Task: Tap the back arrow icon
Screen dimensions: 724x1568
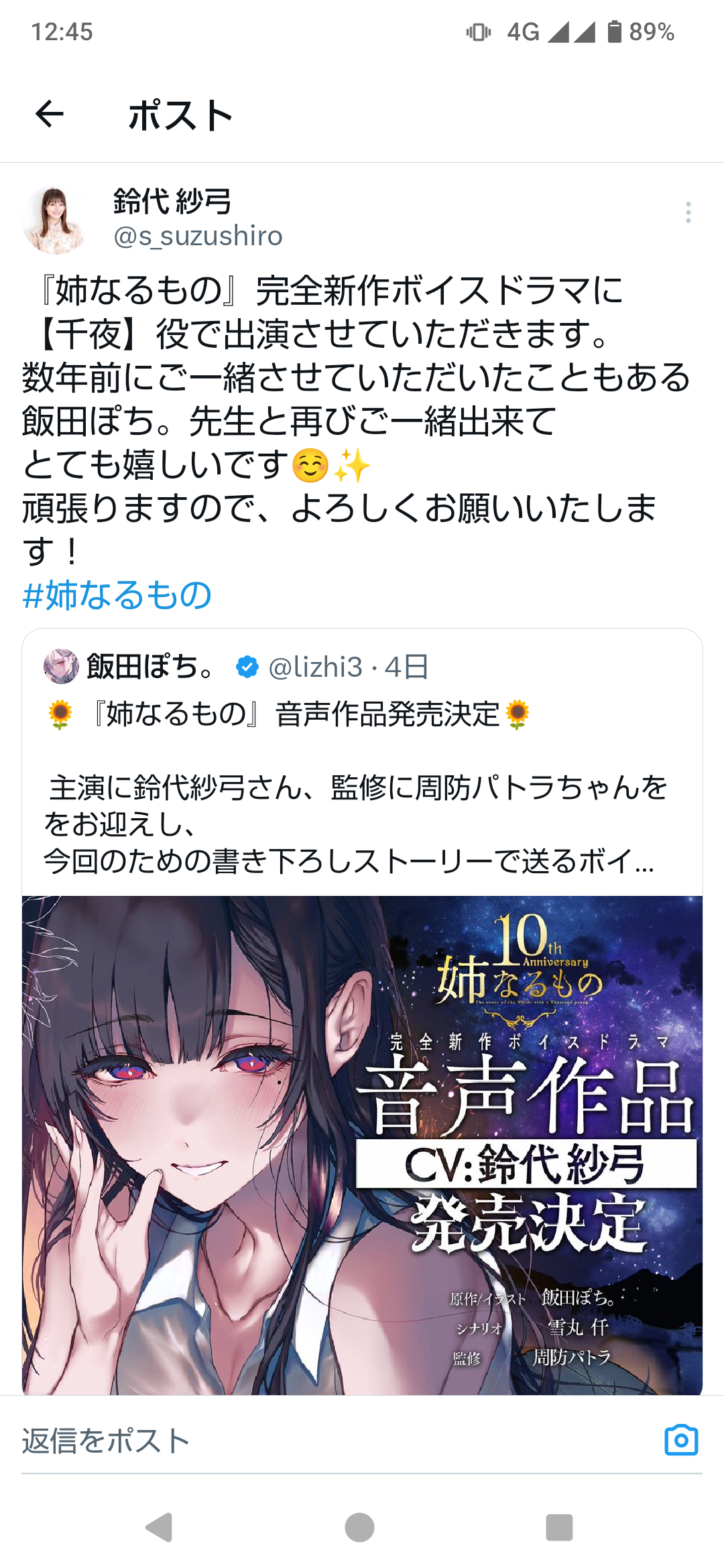Action: pos(50,114)
